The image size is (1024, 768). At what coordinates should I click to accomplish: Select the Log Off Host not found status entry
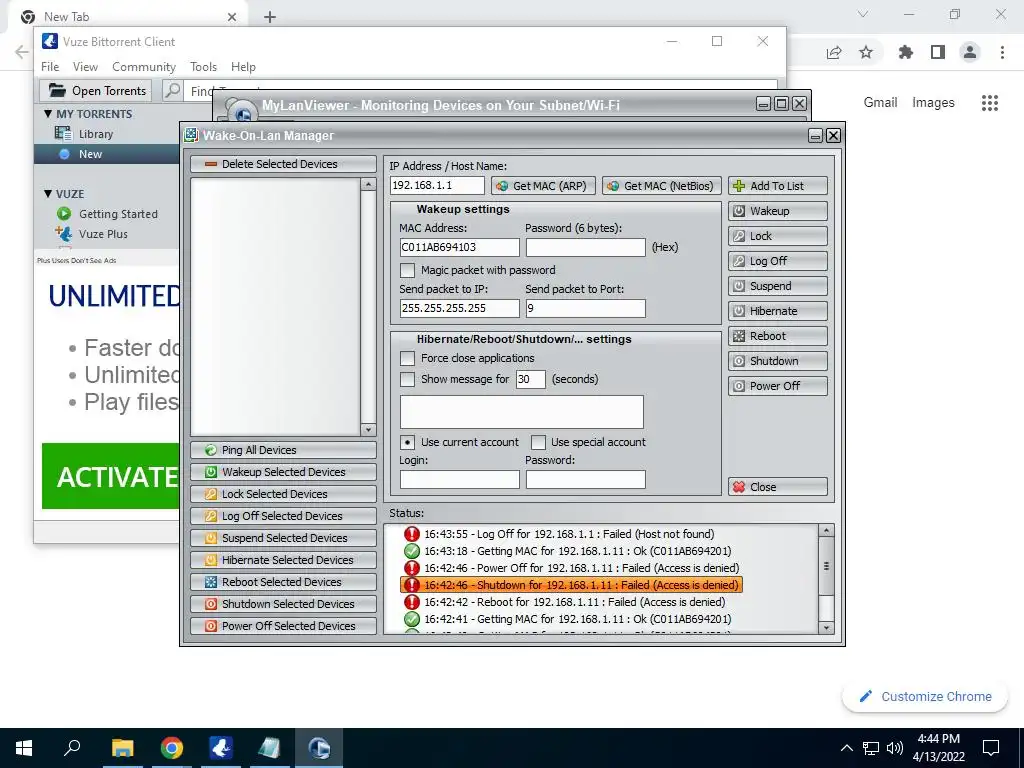tap(560, 534)
